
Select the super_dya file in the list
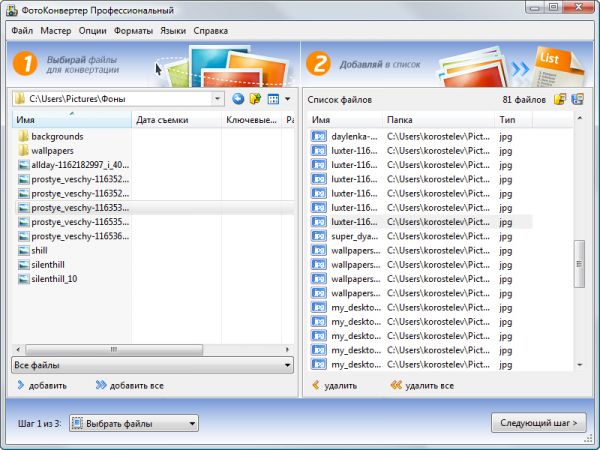click(420, 236)
